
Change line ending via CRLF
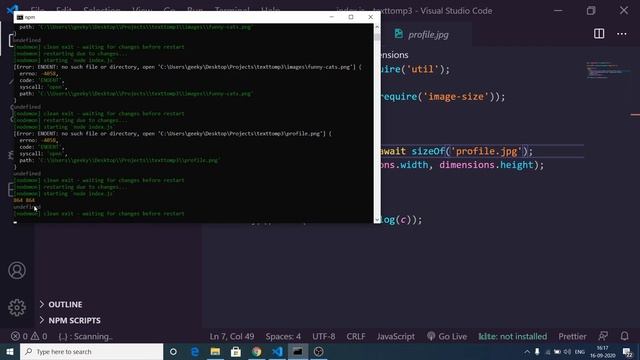tap(356, 336)
